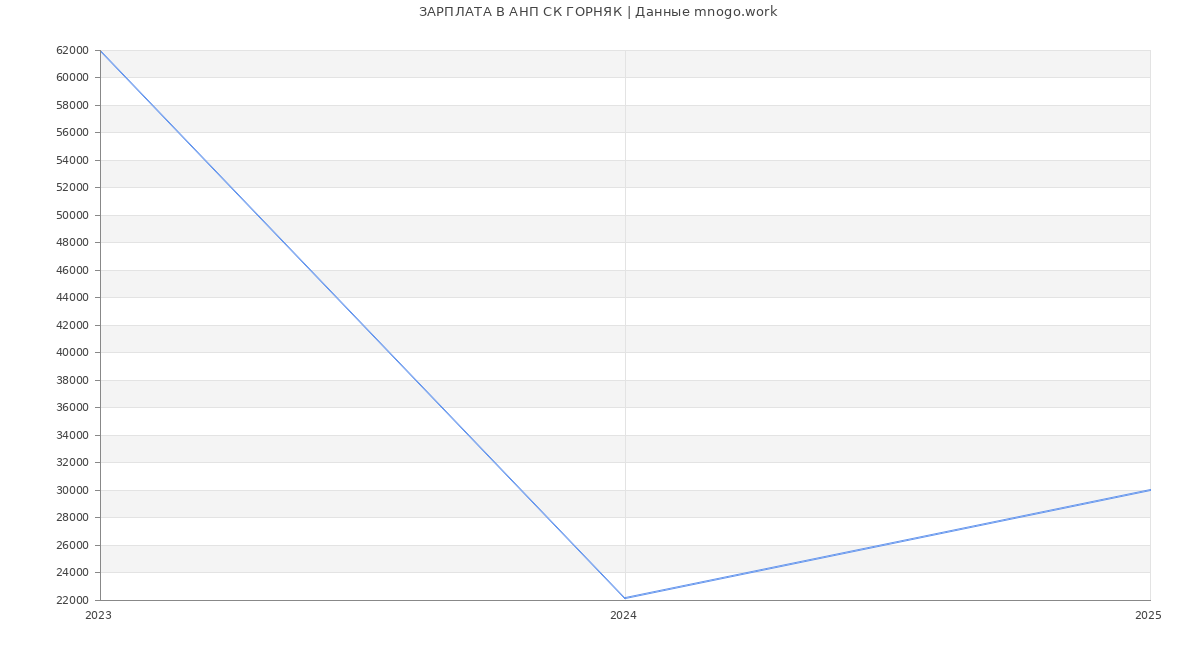
Task: Click the 38000 y-axis label
Action: (x=72, y=380)
